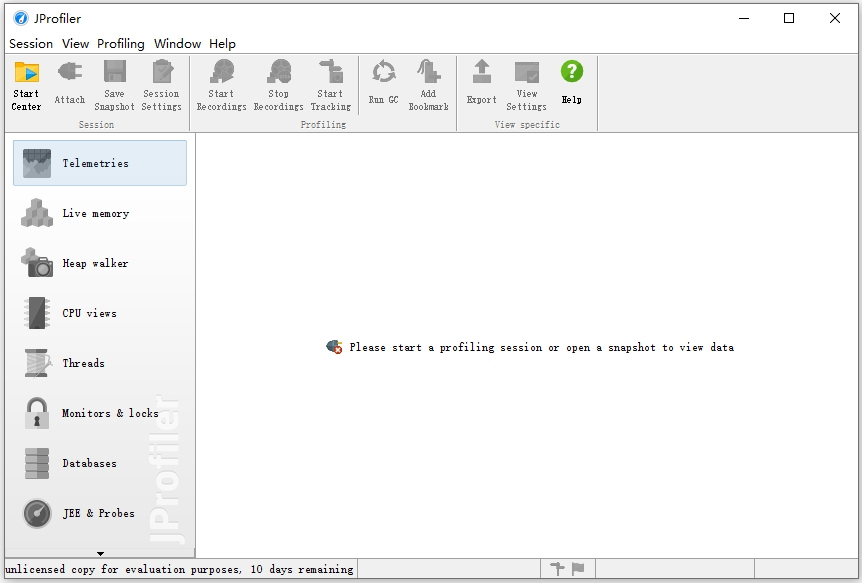Viewport: 862px width, 583px height.
Task: Click the JProfiler title bar logo
Action: pyautogui.click(x=21, y=18)
